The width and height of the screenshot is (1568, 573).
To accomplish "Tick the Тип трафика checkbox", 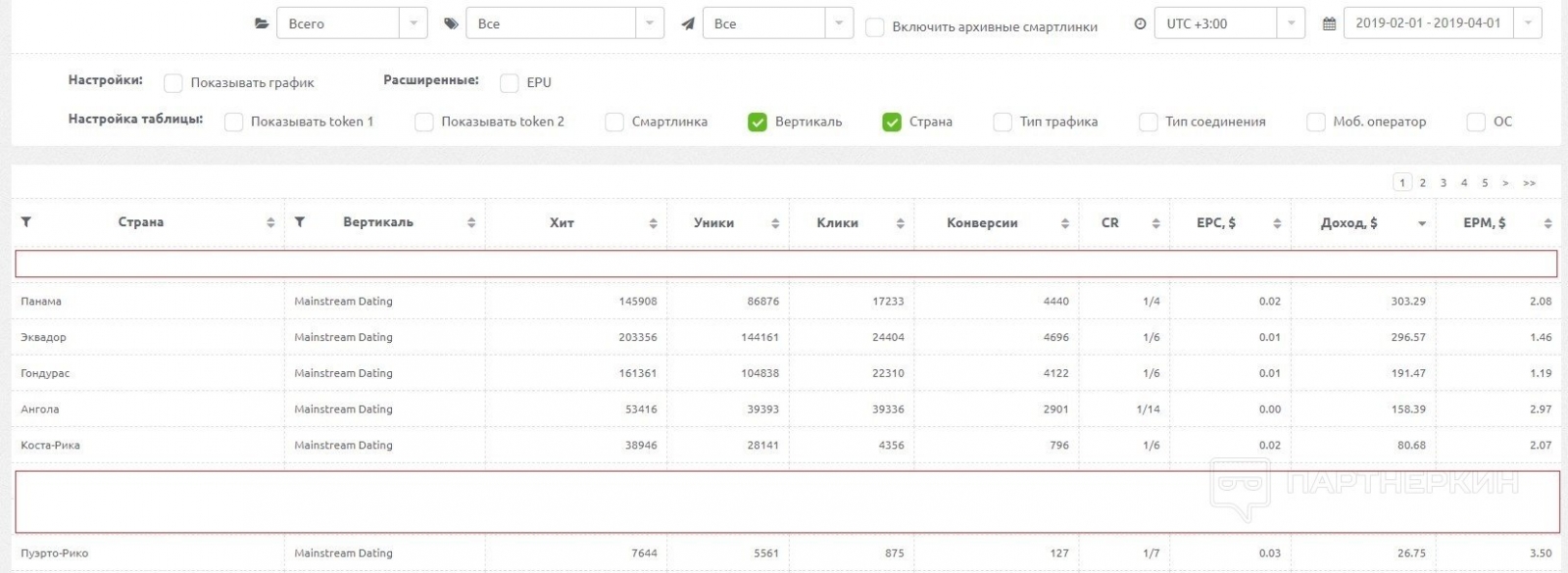I will (1003, 122).
